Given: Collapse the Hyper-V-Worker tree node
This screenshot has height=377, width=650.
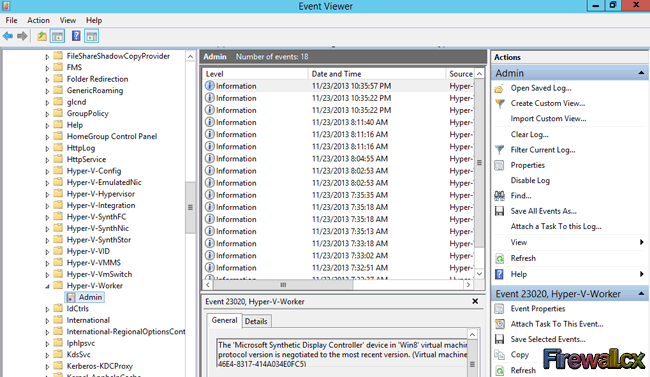Looking at the screenshot, I should [x=47, y=286].
